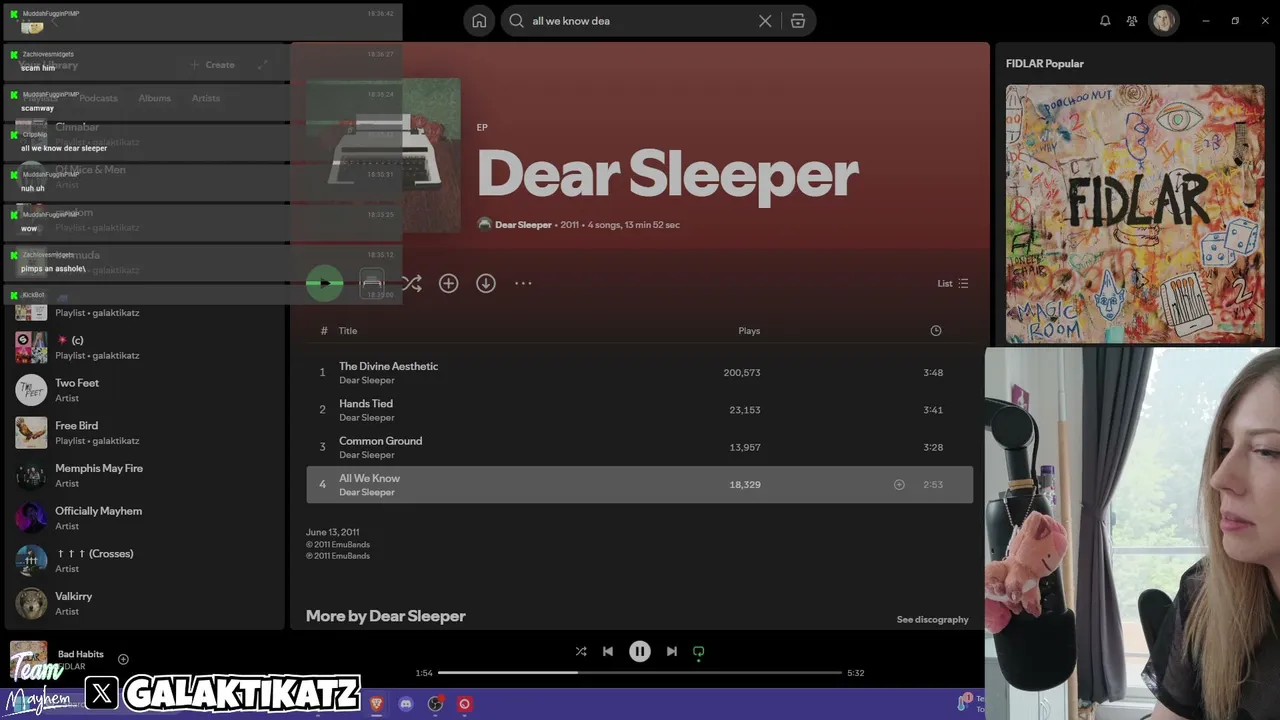Pause the current song
This screenshot has width=1280, height=720.
tap(640, 652)
